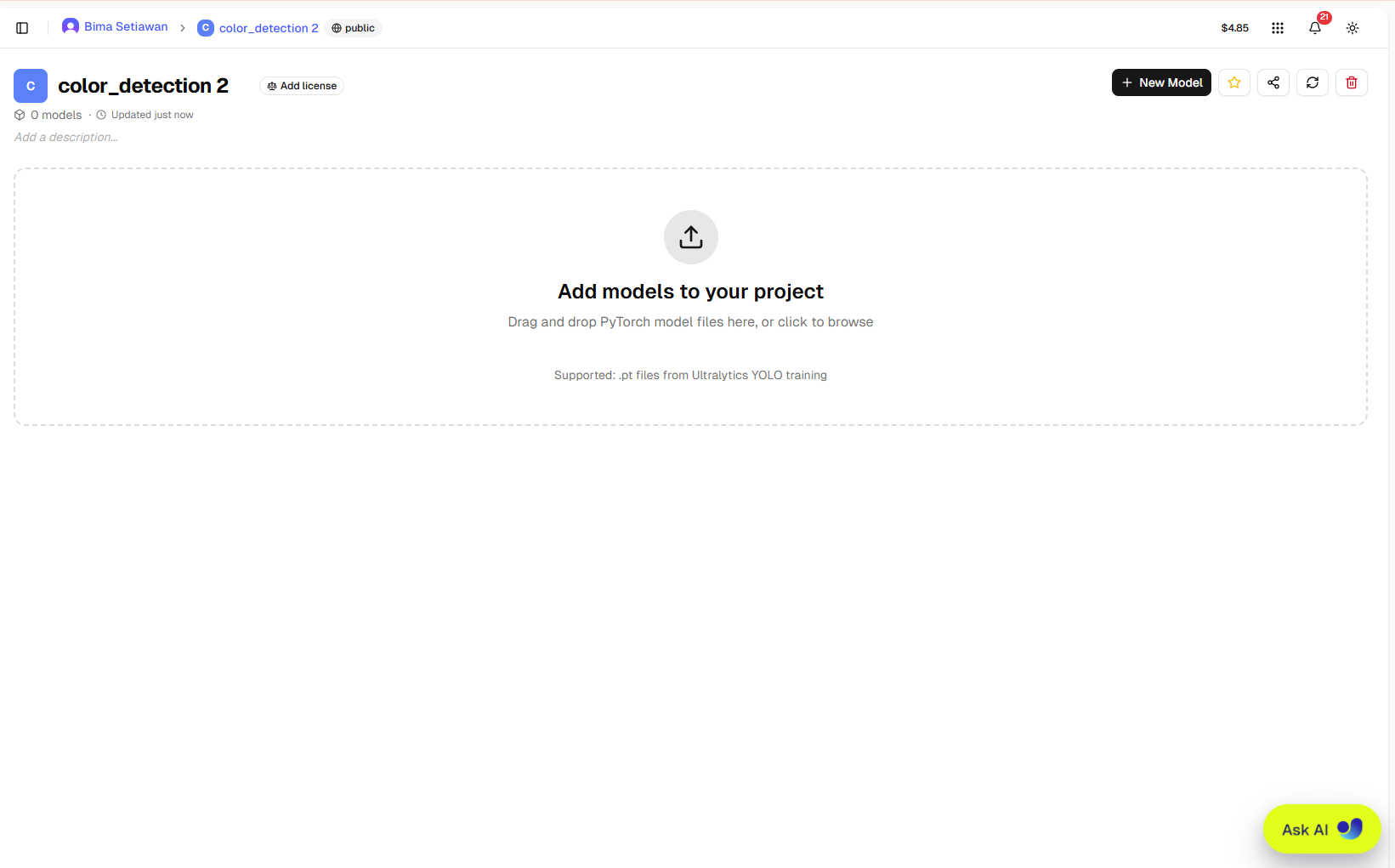The image size is (1395, 868).
Task: Open the $4.85 account balance
Action: (x=1234, y=28)
